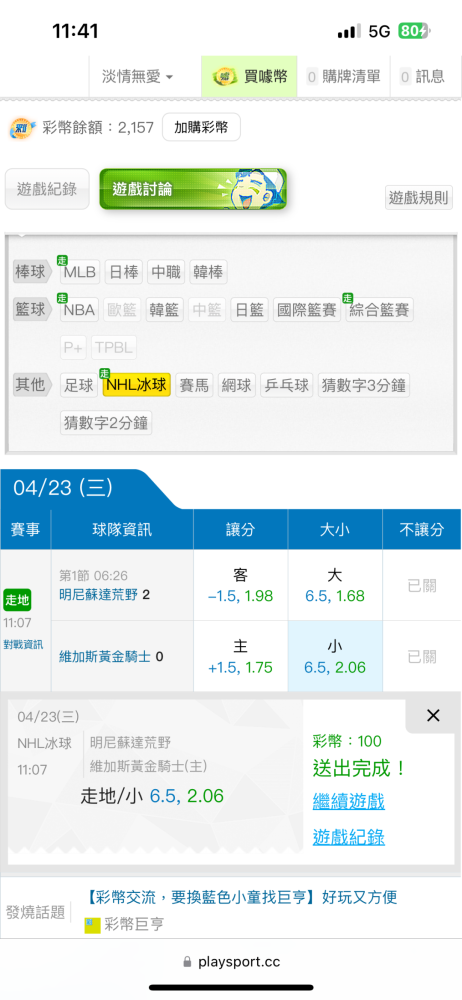
Task: Select the 日棒 league
Action: pos(123,272)
